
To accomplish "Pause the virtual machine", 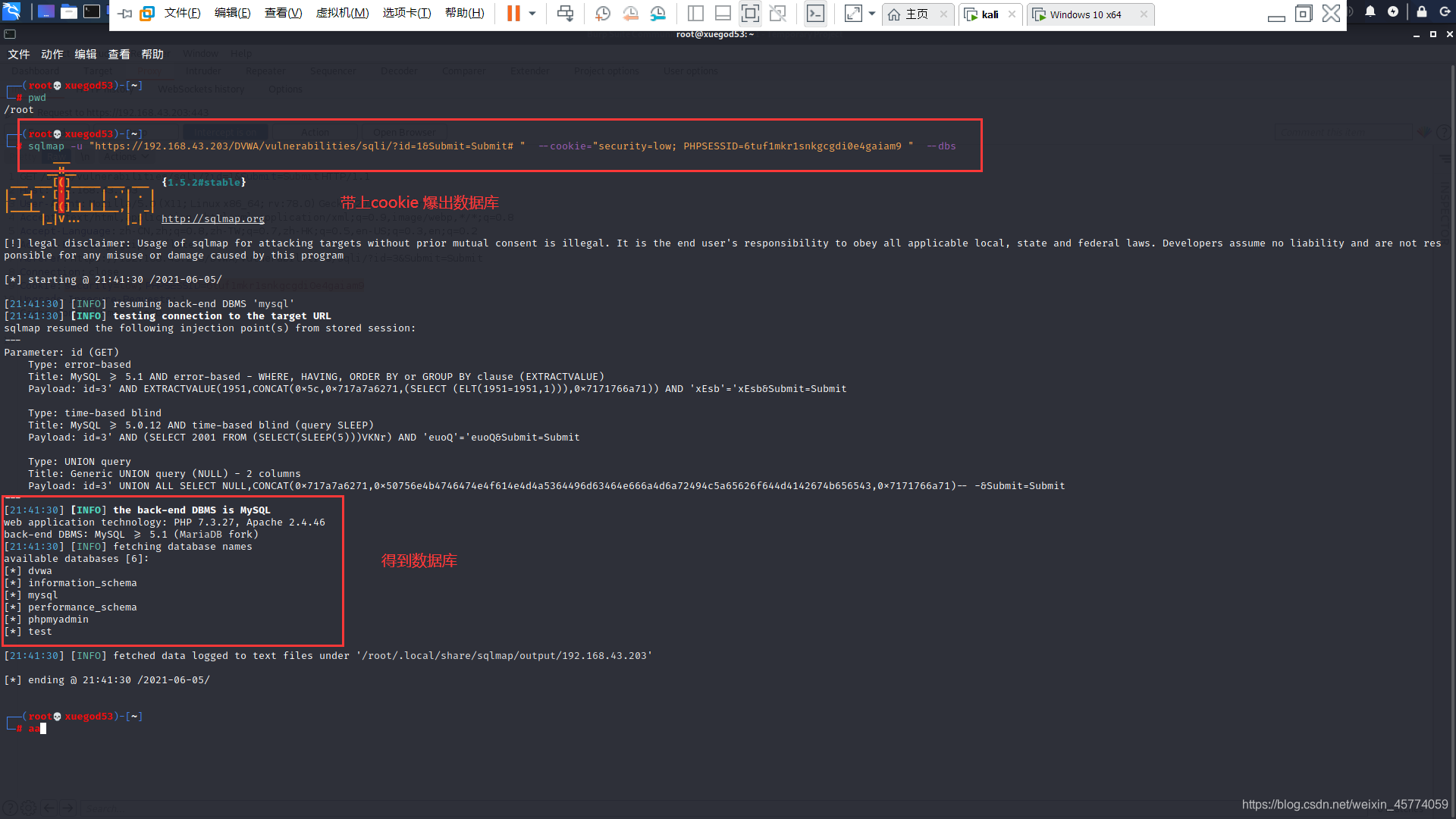I will [x=513, y=14].
